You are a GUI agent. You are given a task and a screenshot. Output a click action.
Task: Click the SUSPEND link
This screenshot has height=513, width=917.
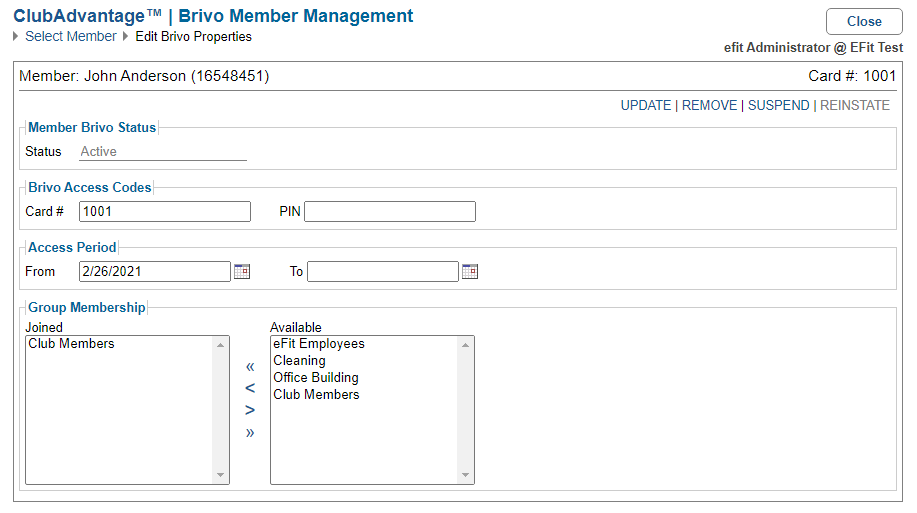pyautogui.click(x=778, y=105)
